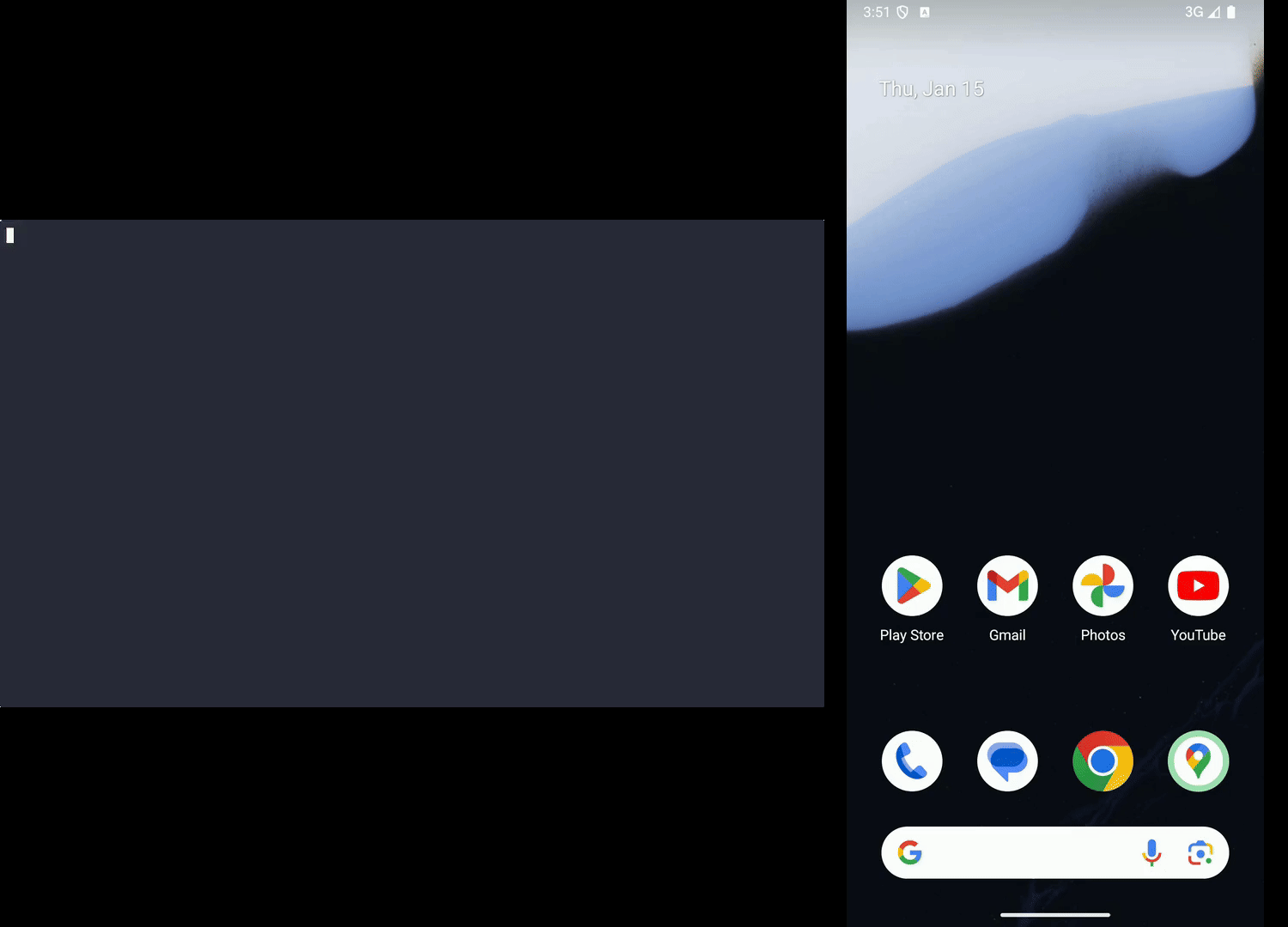Click inside the terminal pane

pos(412,463)
